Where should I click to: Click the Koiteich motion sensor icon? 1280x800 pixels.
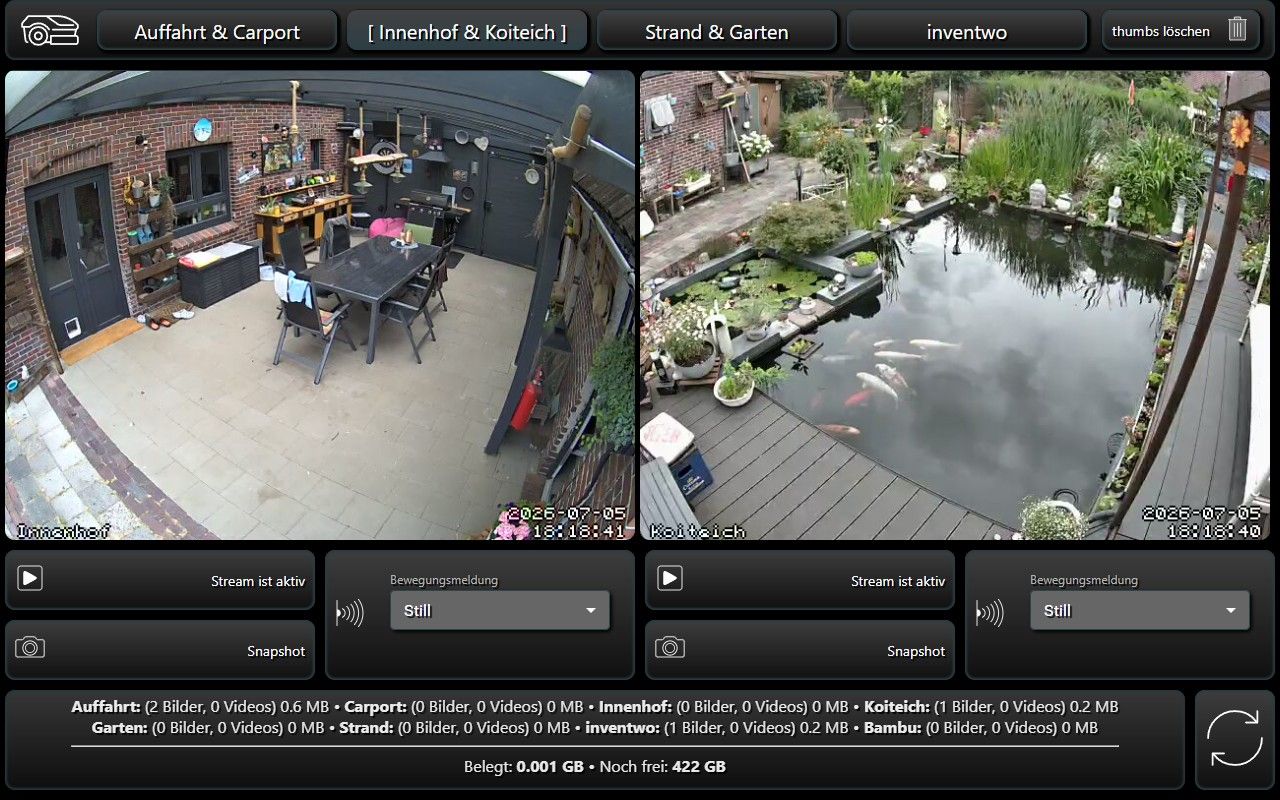point(990,612)
